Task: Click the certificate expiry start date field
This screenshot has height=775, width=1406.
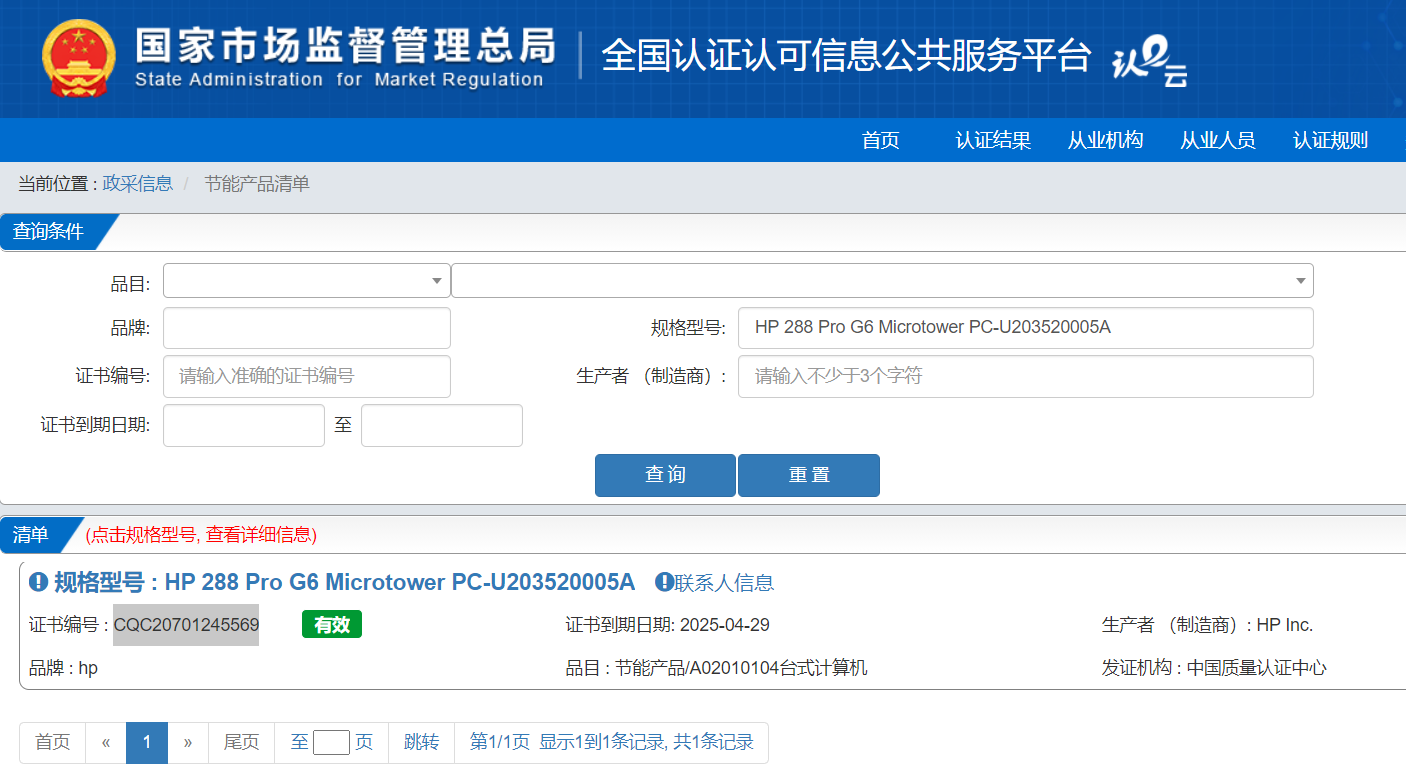Action: pyautogui.click(x=243, y=426)
